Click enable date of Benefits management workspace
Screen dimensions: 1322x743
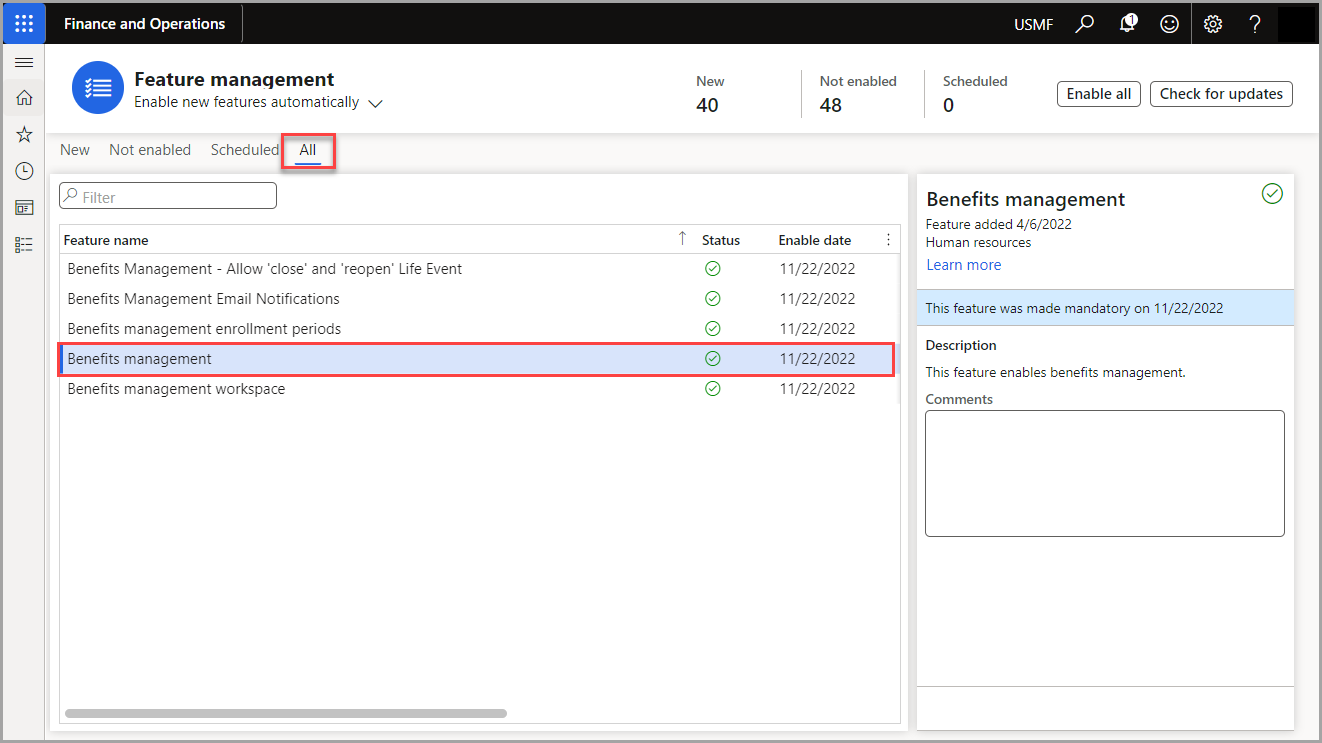[817, 388]
